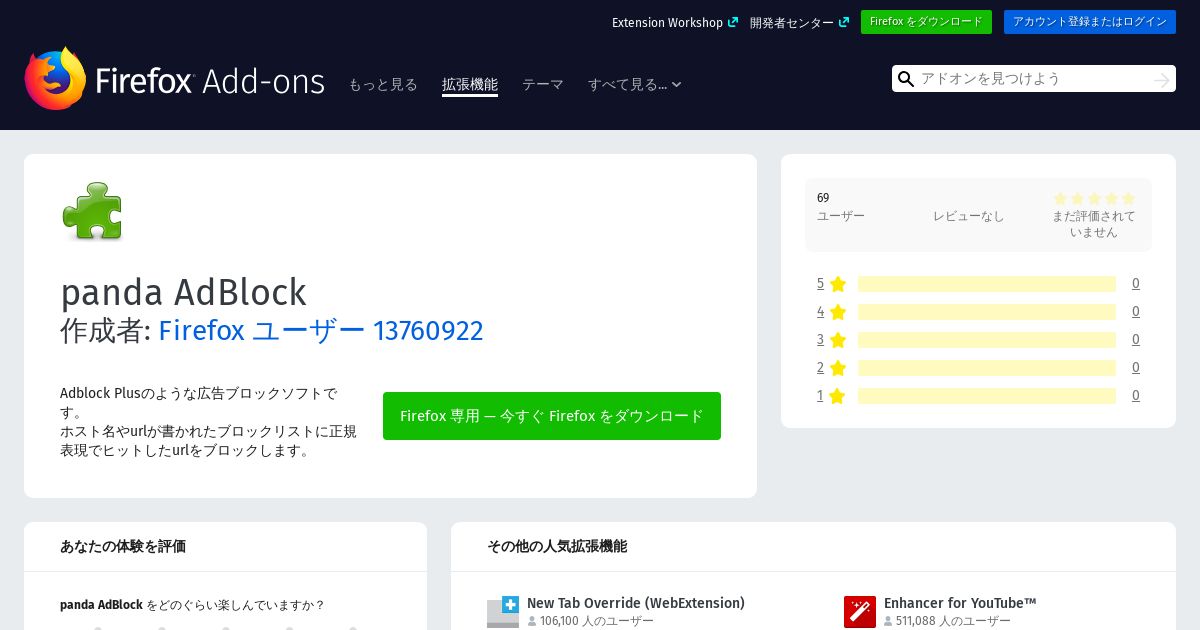The width and height of the screenshot is (1200, 630).
Task: Click the New Tab Override extension icon
Action: coord(503,612)
